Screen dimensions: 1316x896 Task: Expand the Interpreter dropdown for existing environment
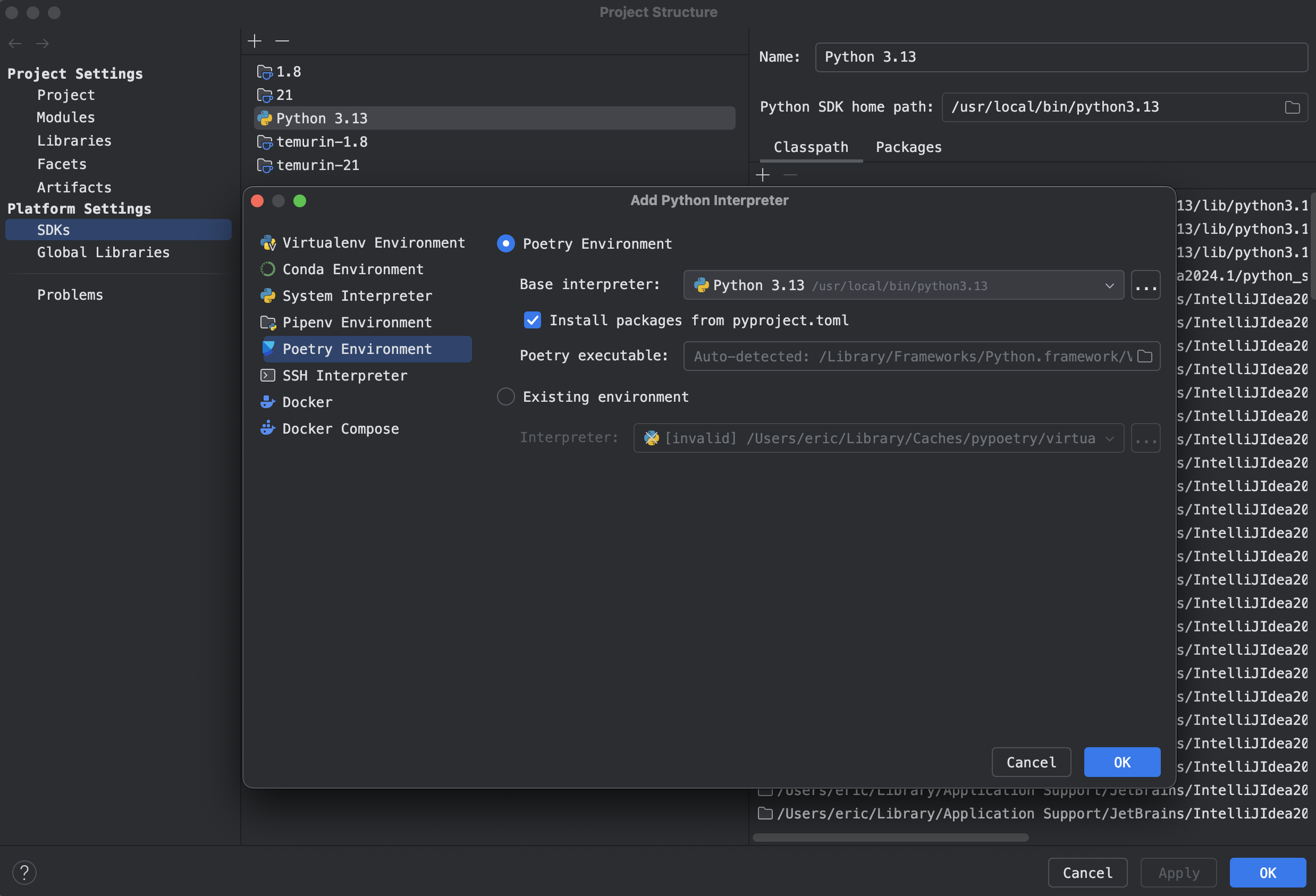point(1109,437)
